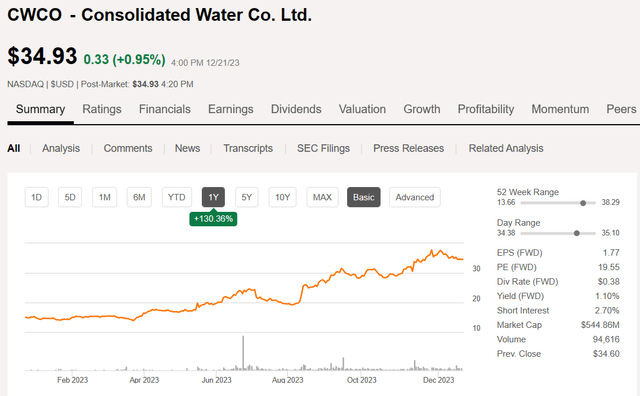Screen dimensions: 640x396
Task: Select Basic chart mode
Action: point(364,197)
